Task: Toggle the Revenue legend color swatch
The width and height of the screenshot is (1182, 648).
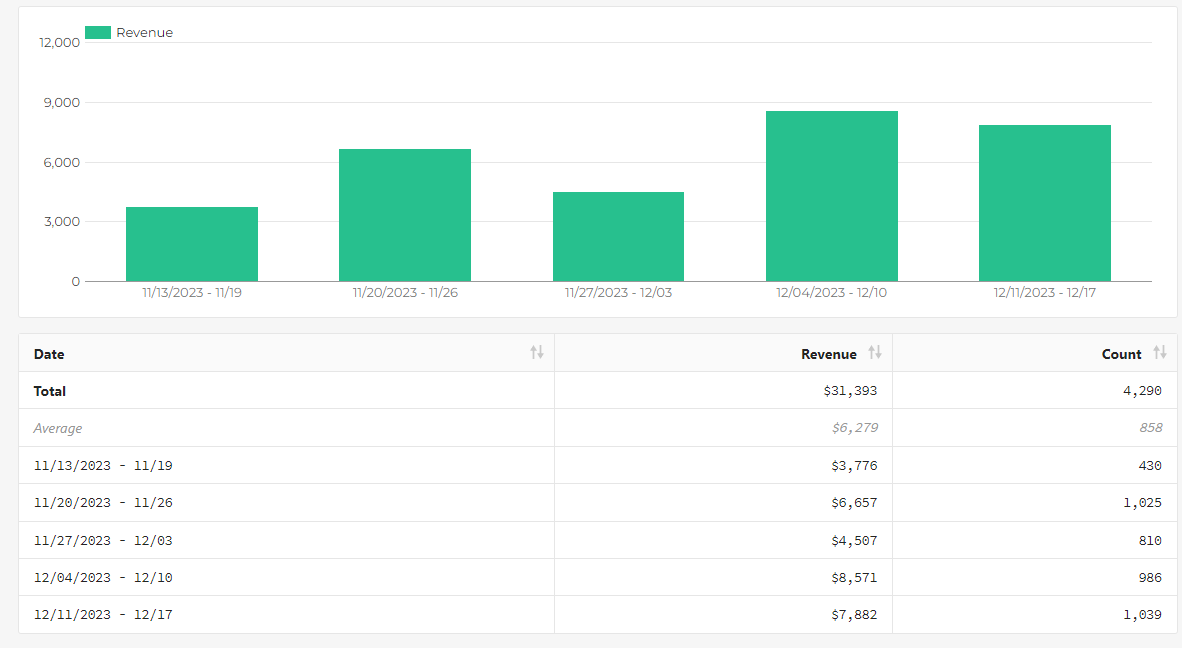Action: click(x=98, y=32)
